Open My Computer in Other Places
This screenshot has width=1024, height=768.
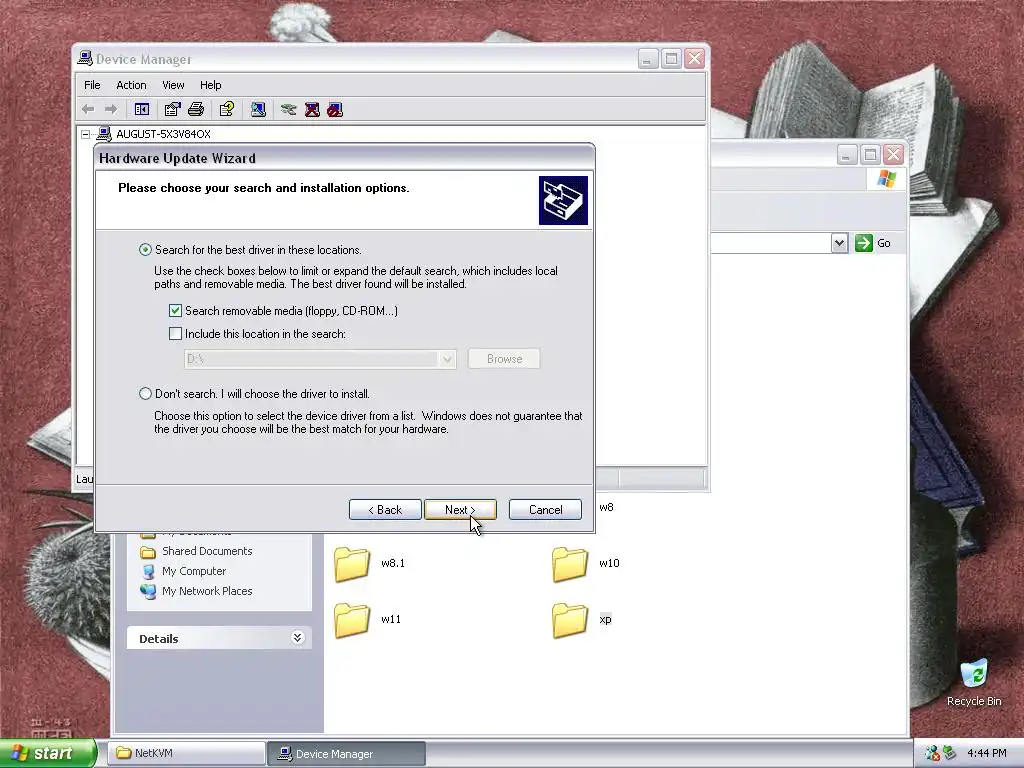click(193, 571)
